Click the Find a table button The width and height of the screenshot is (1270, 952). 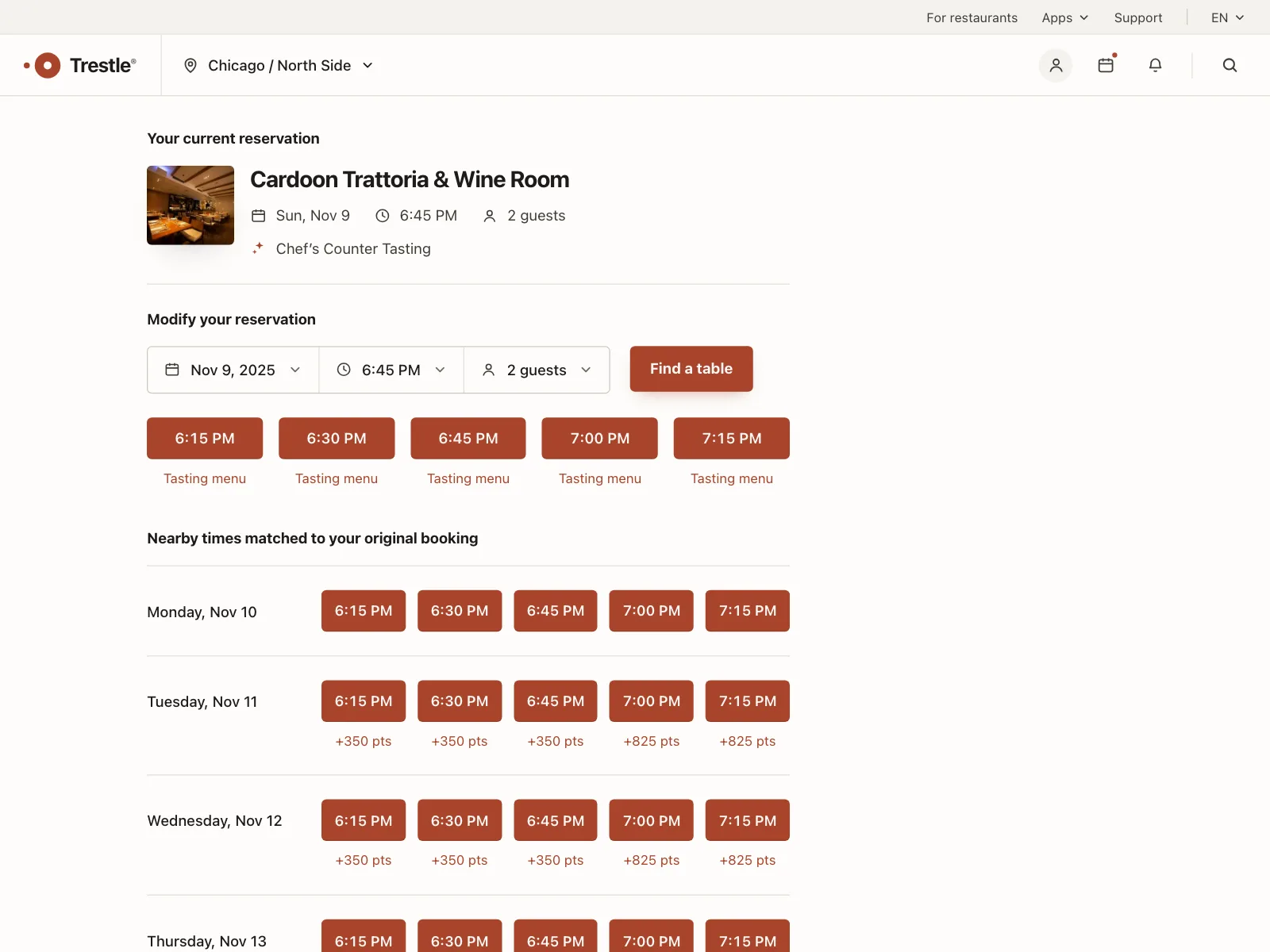coord(691,369)
